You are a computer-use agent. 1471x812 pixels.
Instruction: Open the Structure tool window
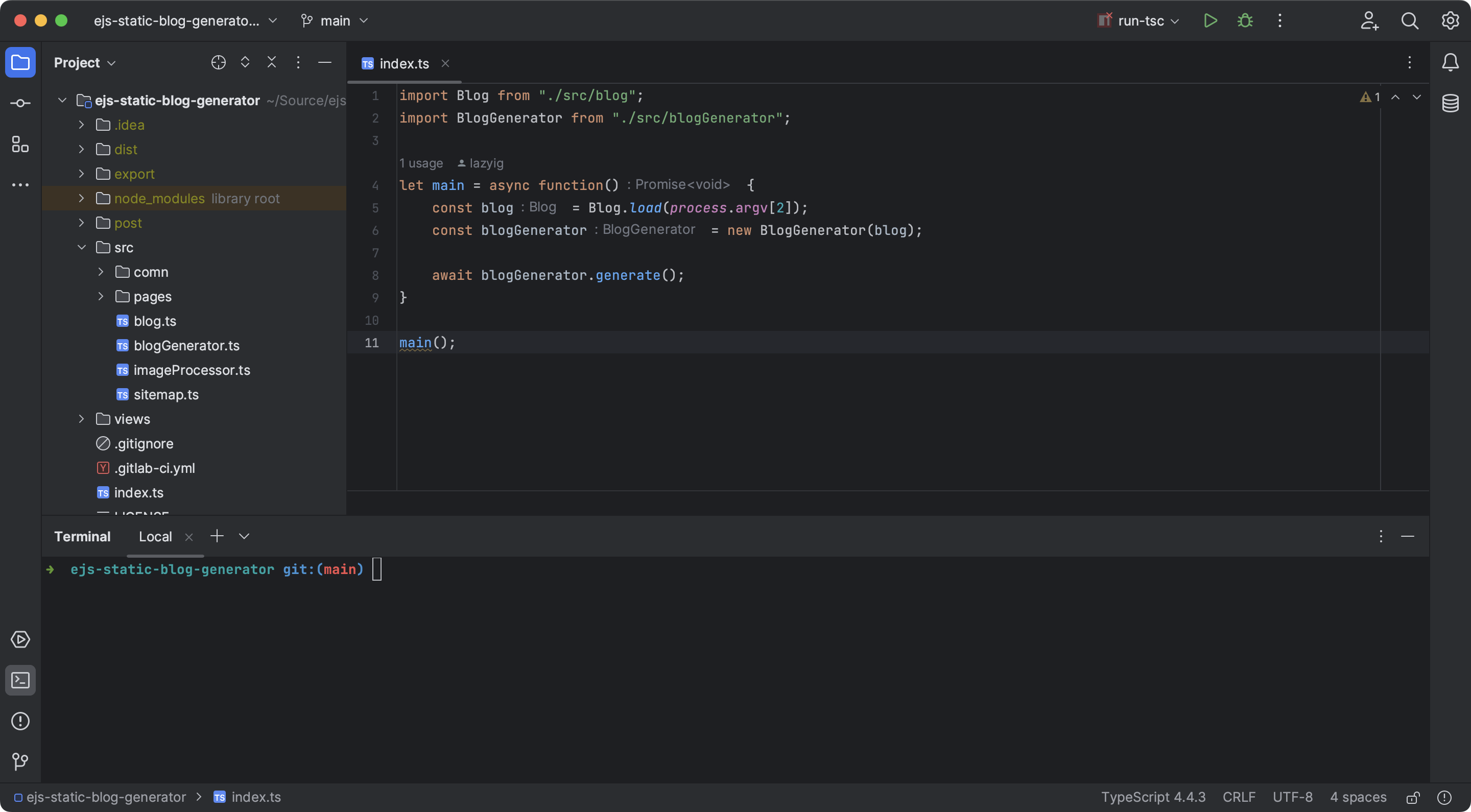pyautogui.click(x=20, y=145)
